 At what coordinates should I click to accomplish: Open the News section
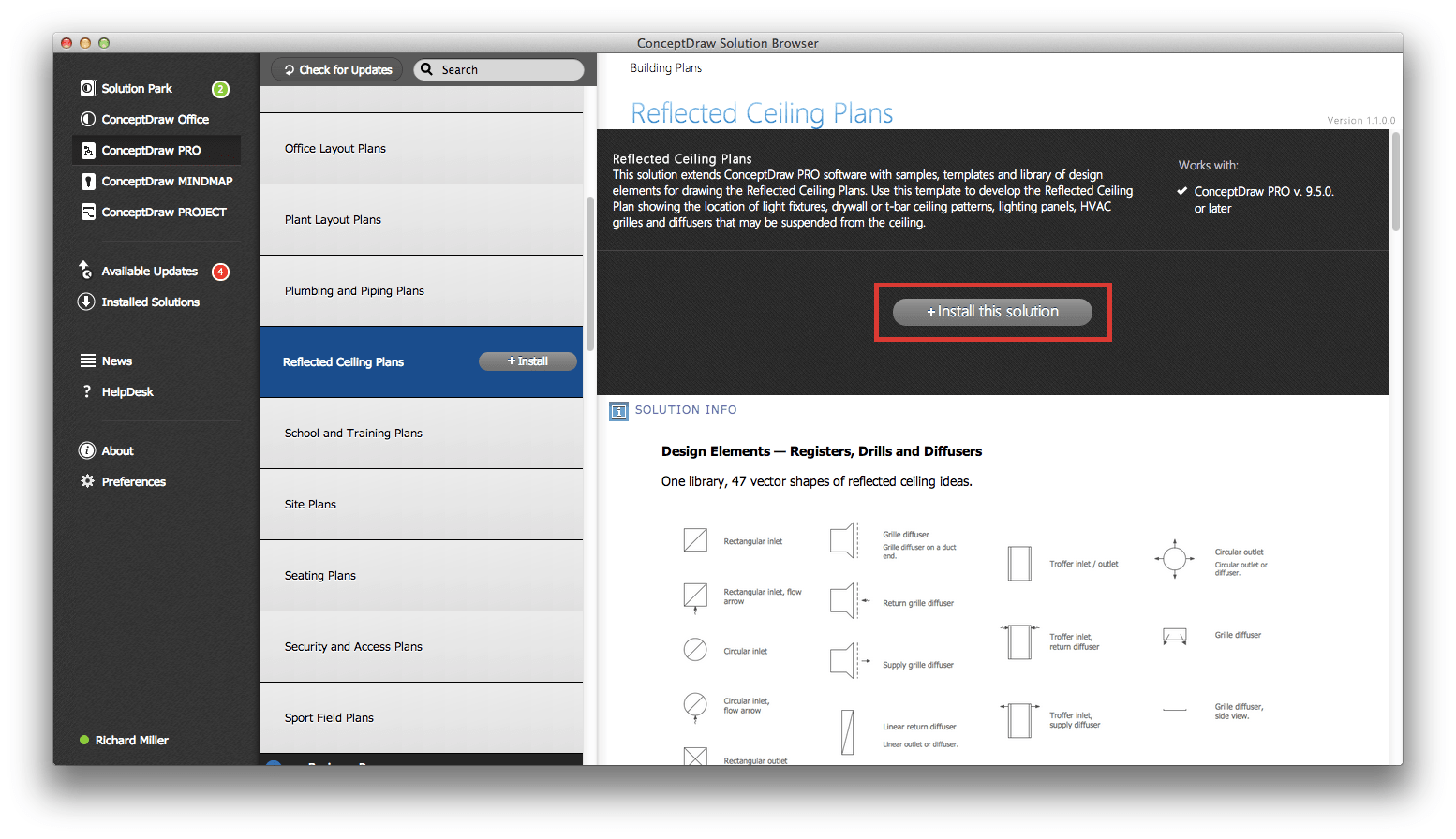tap(117, 361)
